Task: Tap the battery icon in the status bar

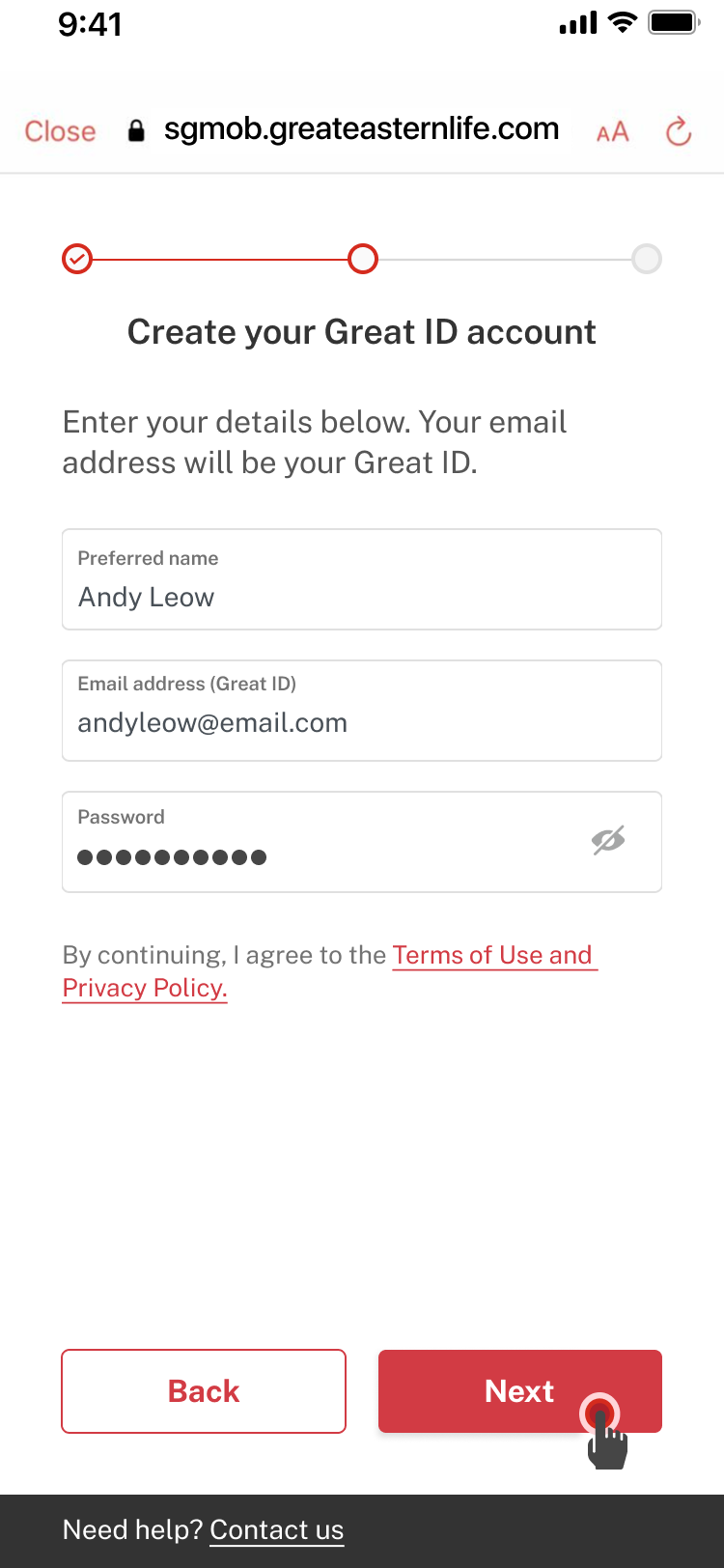Action: [x=673, y=22]
